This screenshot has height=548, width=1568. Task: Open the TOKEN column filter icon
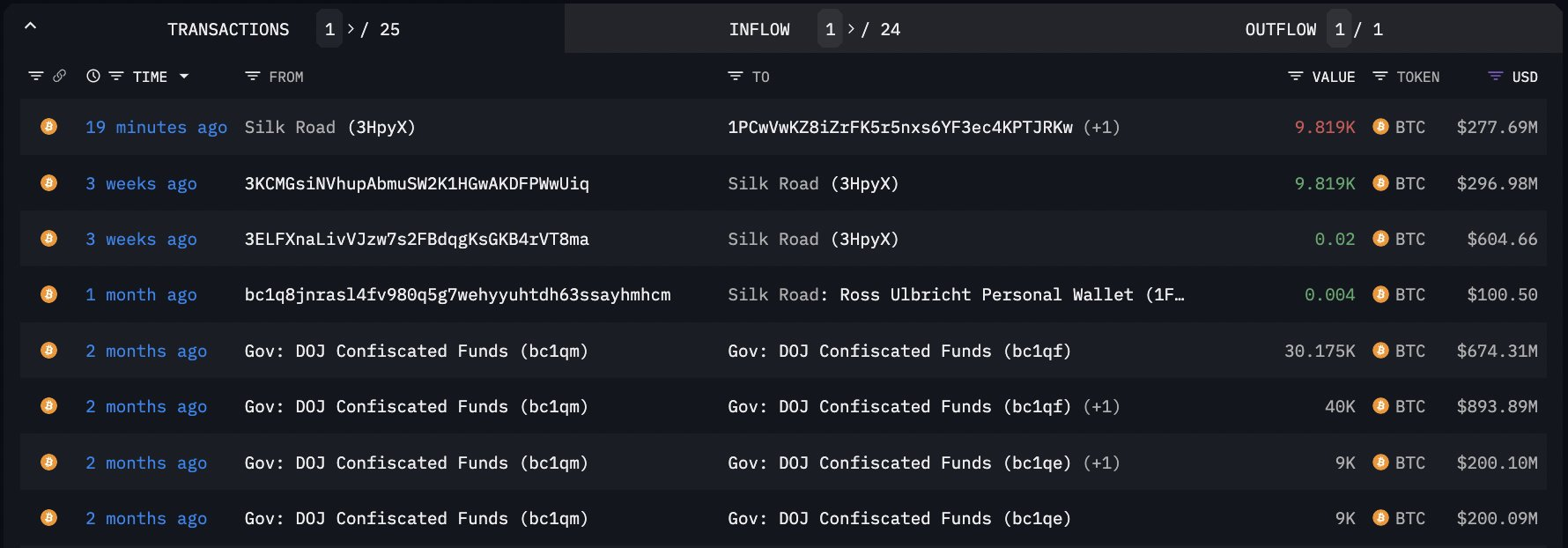click(x=1380, y=76)
